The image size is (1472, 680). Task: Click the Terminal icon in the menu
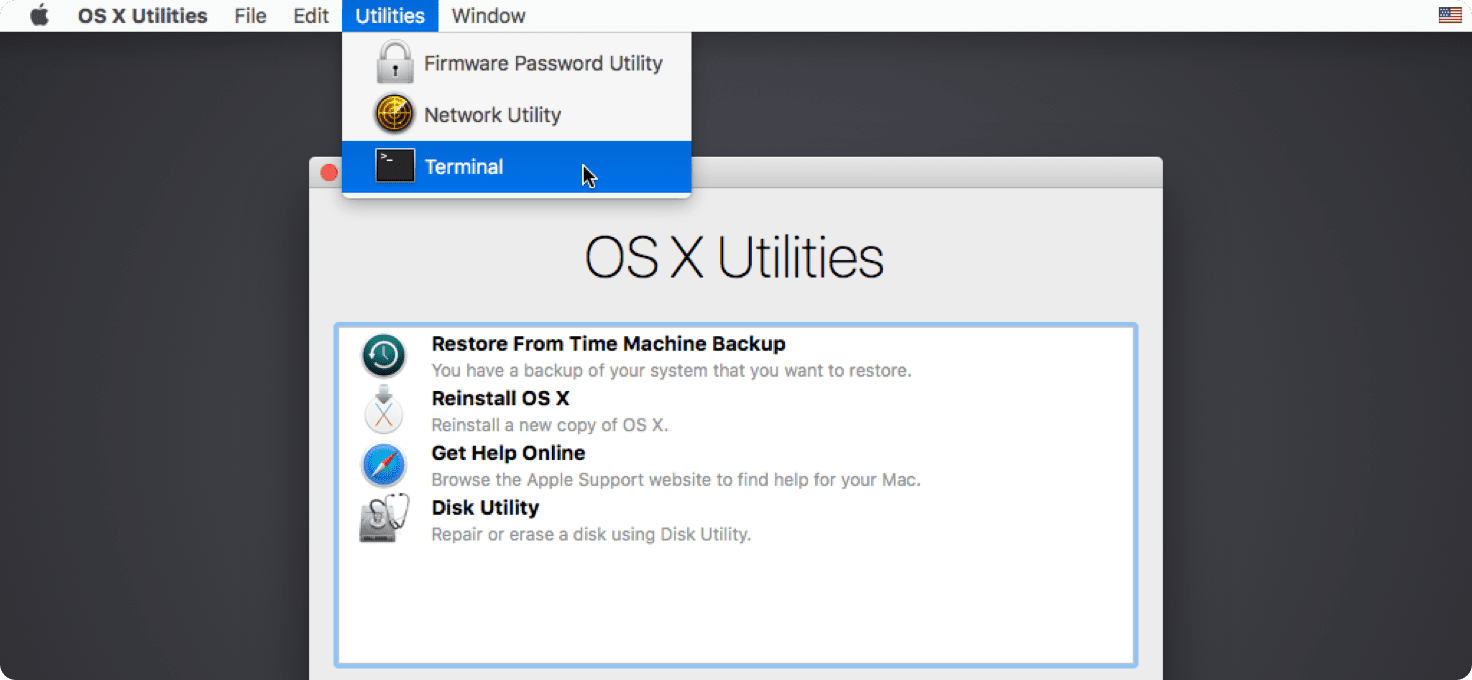(395, 166)
